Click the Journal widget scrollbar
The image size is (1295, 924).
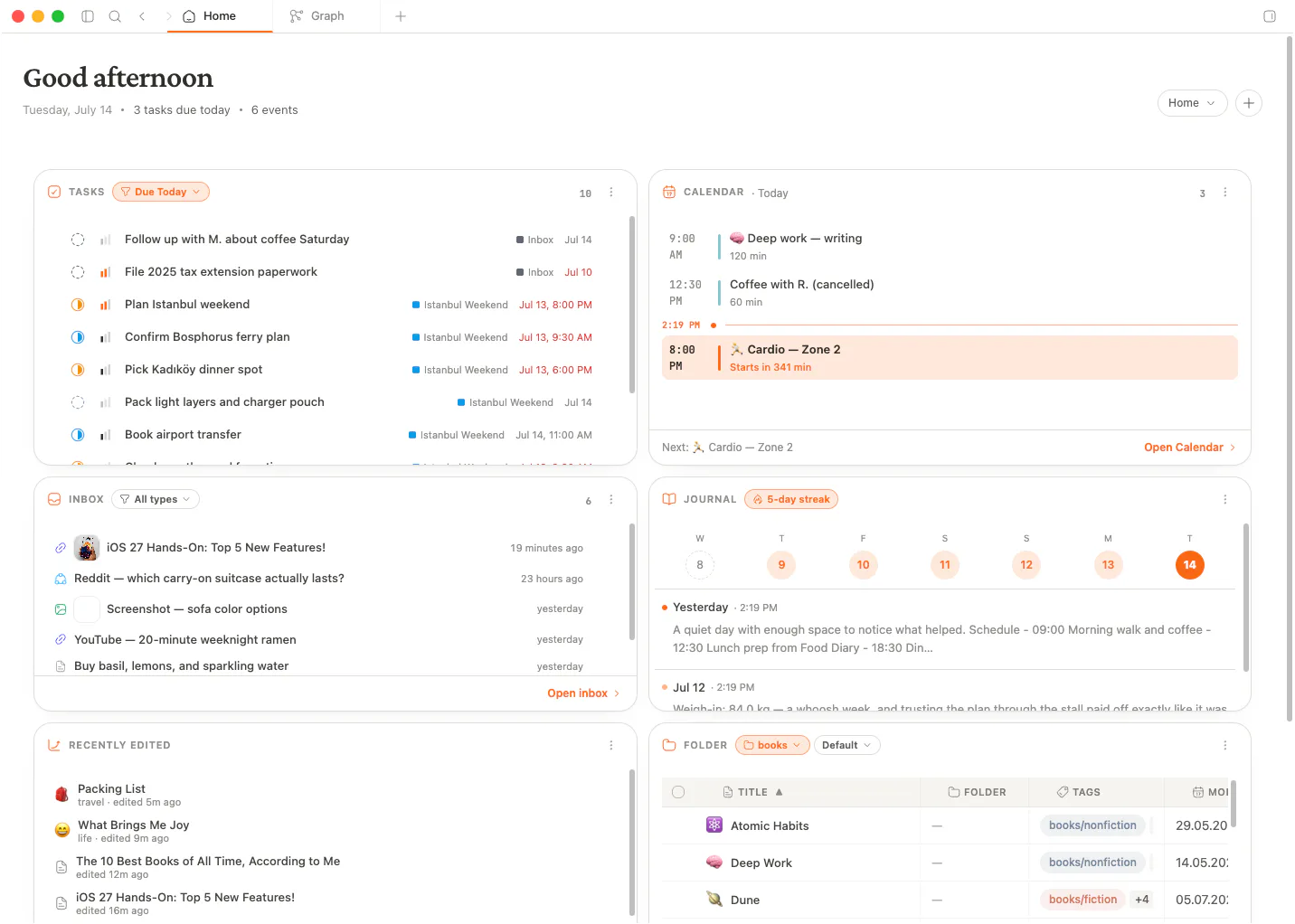click(1246, 597)
